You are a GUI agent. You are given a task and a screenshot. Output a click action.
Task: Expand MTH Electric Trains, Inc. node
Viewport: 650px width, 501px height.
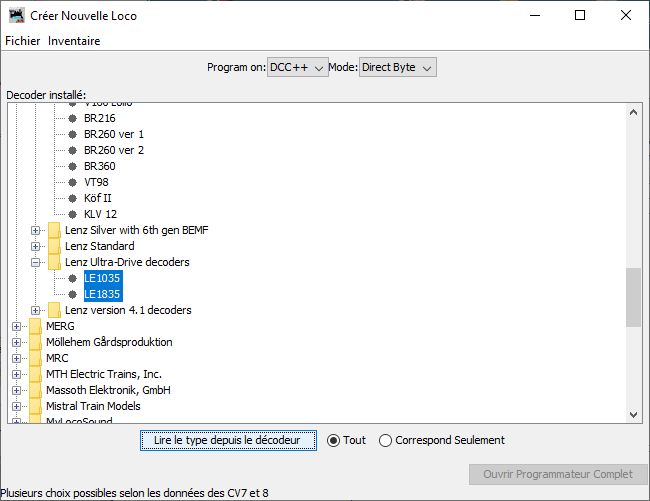(17, 374)
